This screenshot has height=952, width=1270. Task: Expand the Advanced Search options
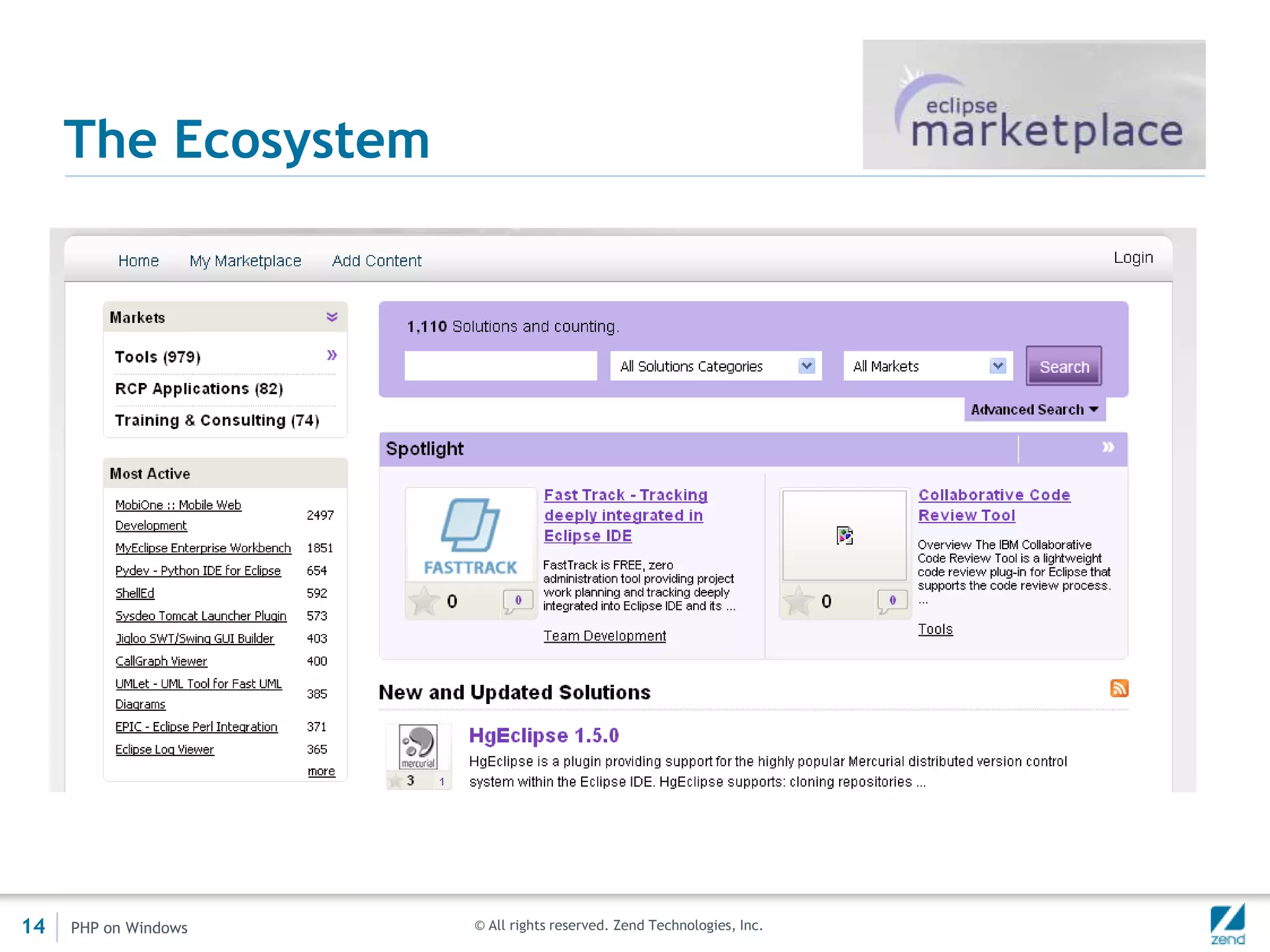[x=1034, y=410]
